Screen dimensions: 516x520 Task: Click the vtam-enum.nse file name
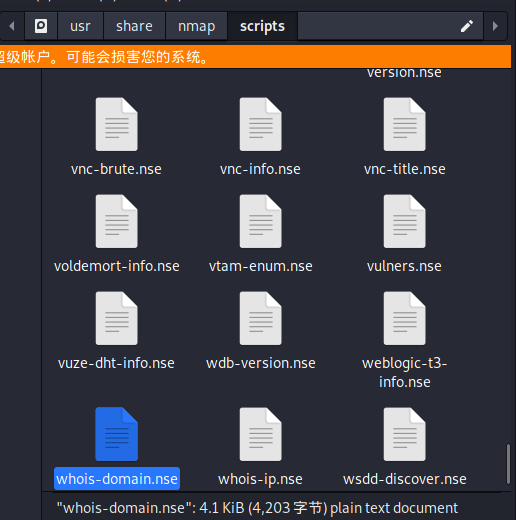tap(261, 266)
